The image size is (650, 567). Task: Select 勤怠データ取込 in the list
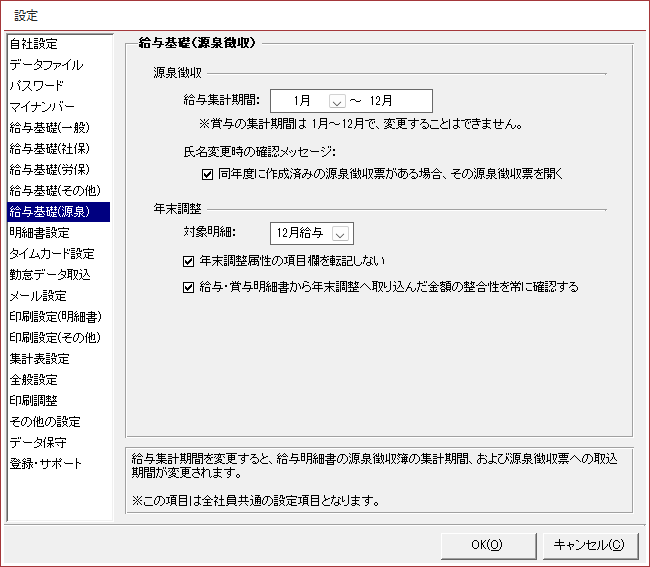coord(50,275)
